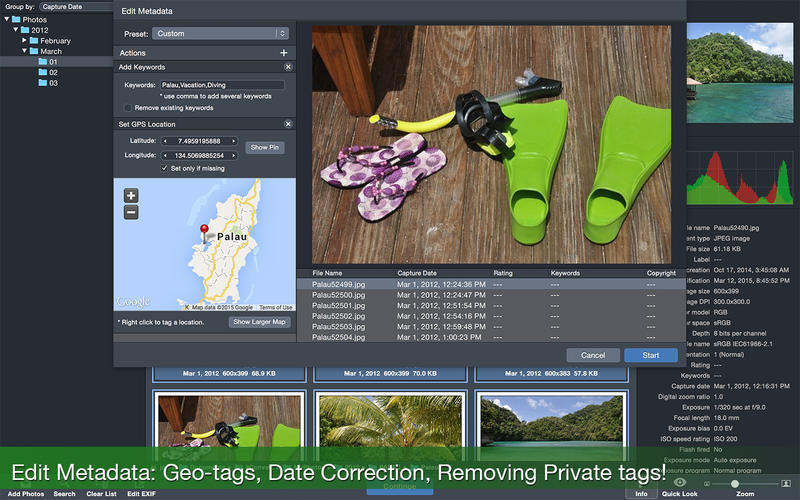Expand the February folder
The image size is (800, 500).
(x=24, y=41)
